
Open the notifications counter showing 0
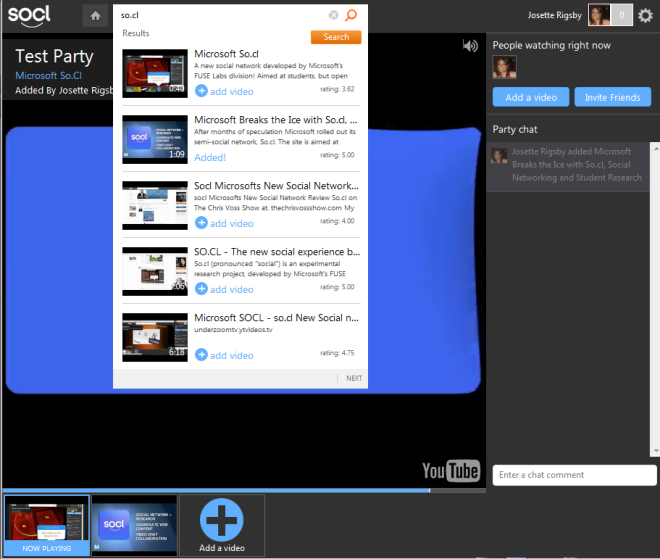622,15
